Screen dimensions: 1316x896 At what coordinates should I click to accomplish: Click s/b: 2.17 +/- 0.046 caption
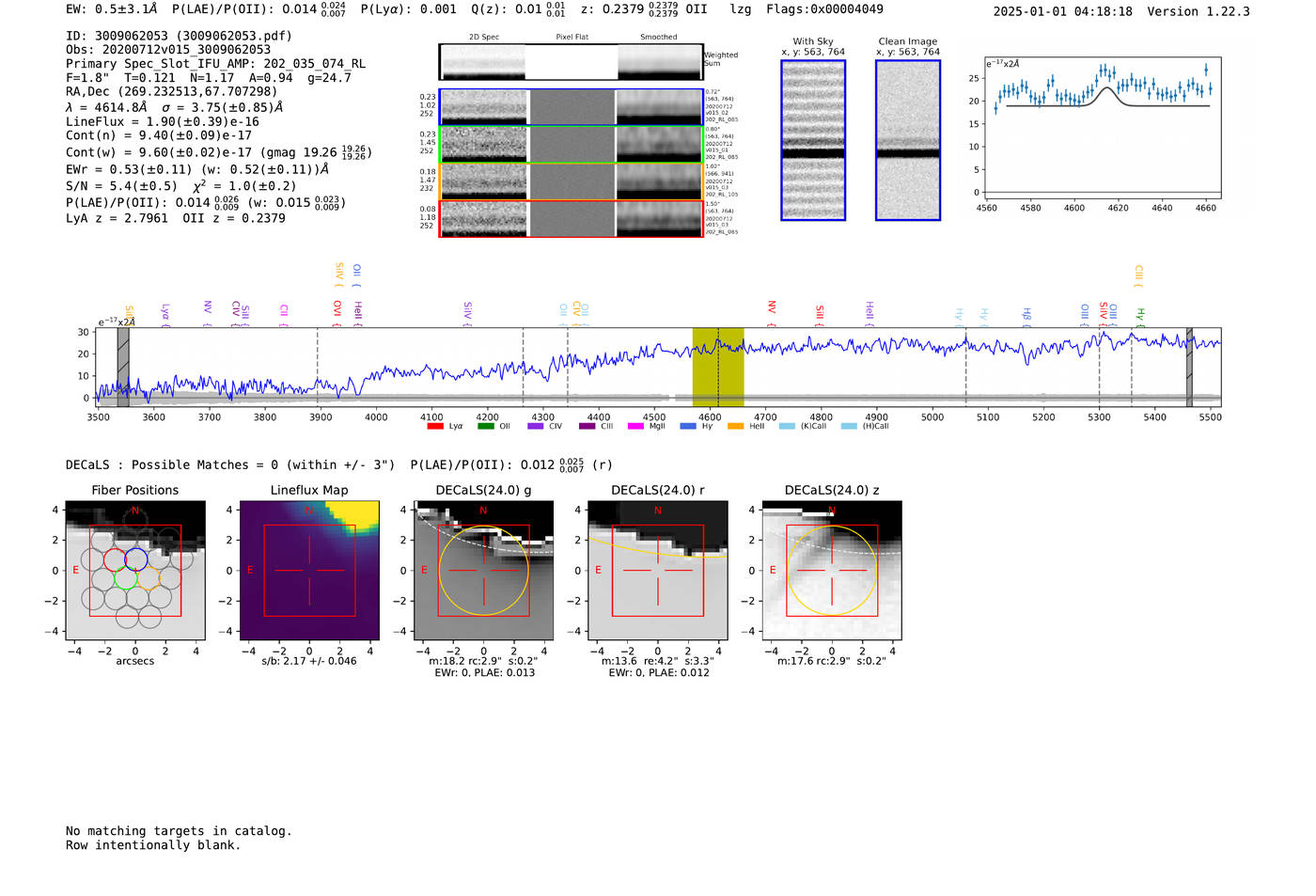[x=309, y=661]
